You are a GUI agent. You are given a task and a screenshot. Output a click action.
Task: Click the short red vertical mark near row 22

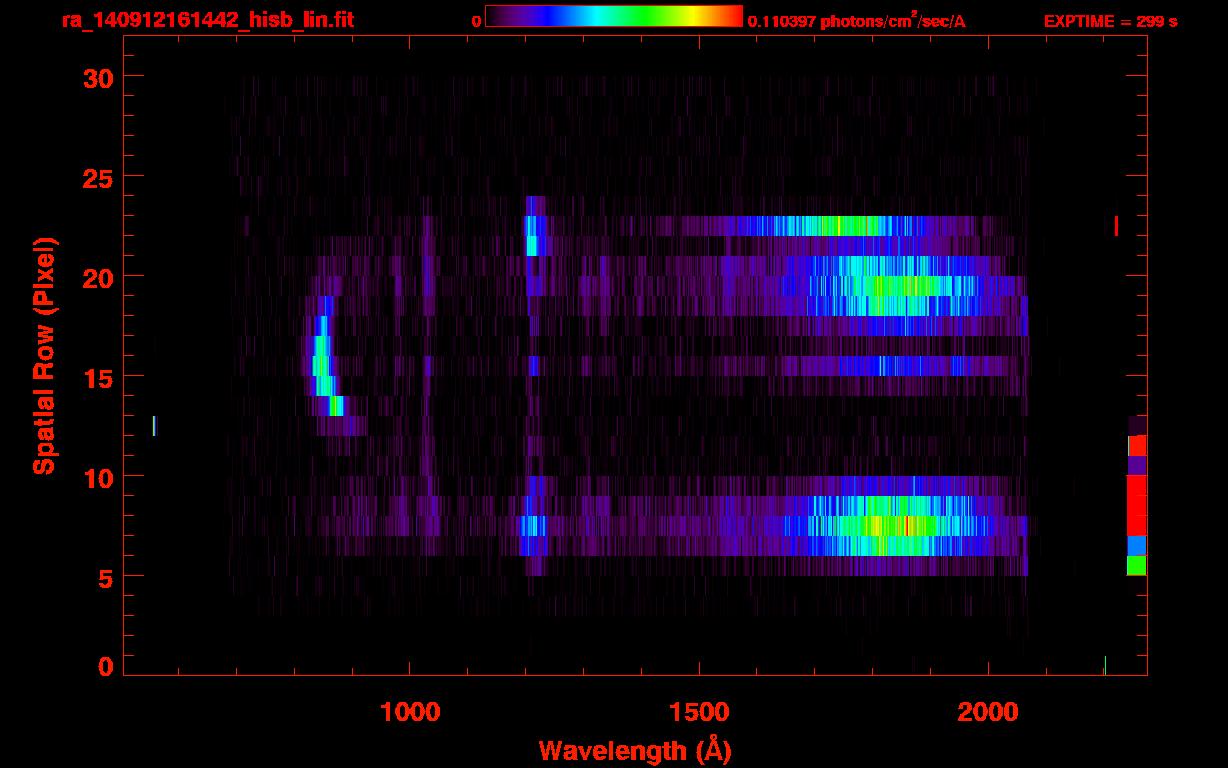tap(1116, 226)
